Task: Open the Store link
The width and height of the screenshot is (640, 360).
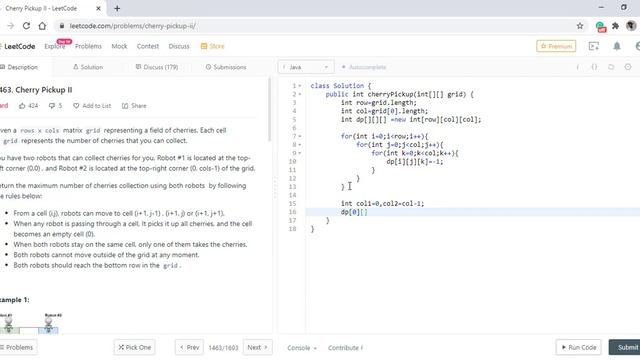Action: pos(213,46)
